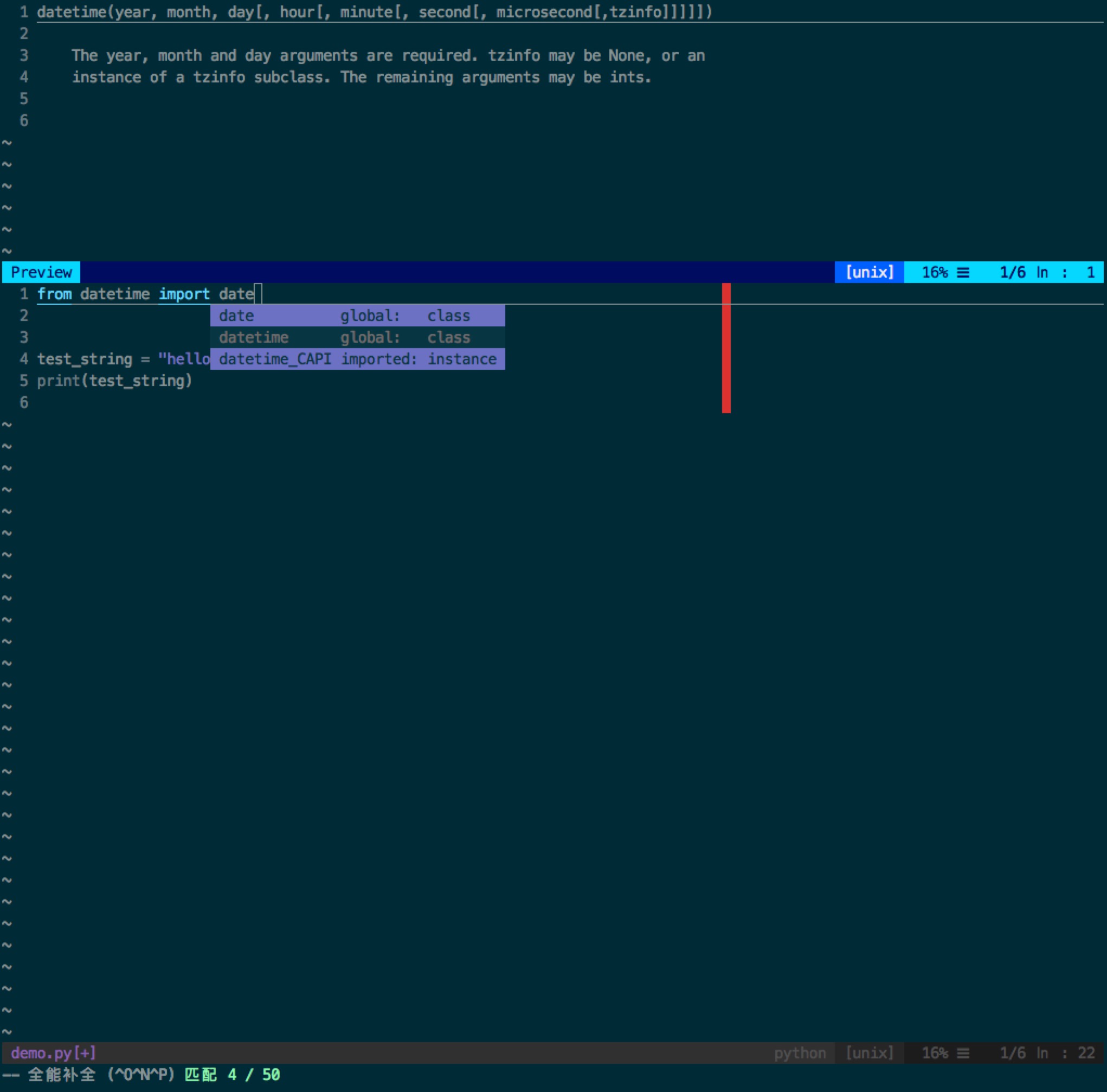Click the '全能补全 (^O^N^P)' message text

tap(101, 1075)
